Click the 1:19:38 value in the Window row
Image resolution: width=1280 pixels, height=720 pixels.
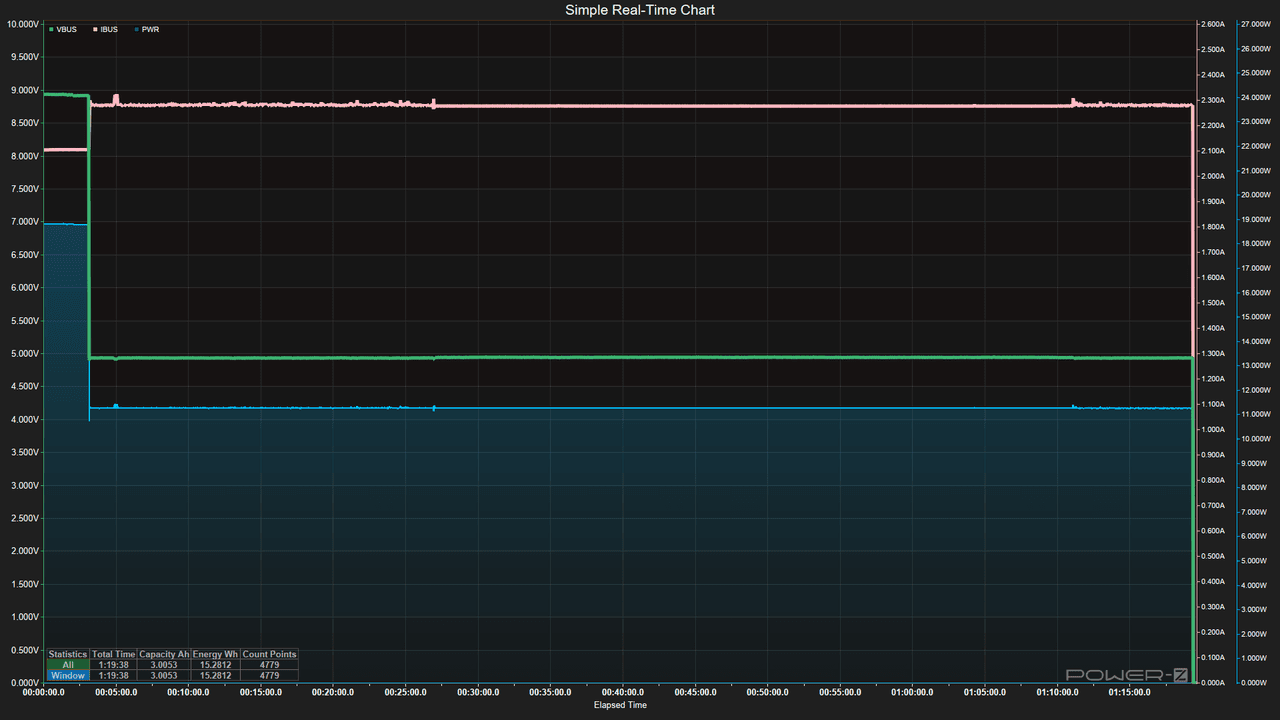(x=113, y=676)
